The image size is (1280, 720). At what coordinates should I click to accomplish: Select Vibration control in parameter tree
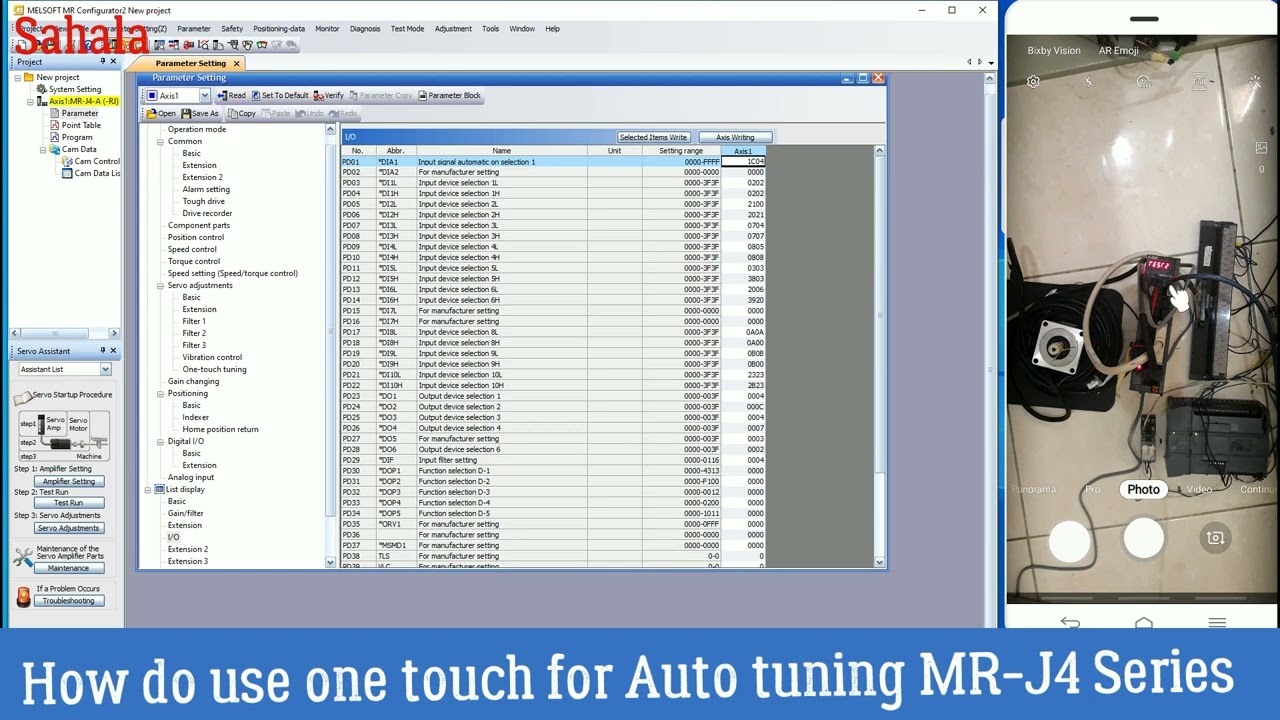pos(212,357)
